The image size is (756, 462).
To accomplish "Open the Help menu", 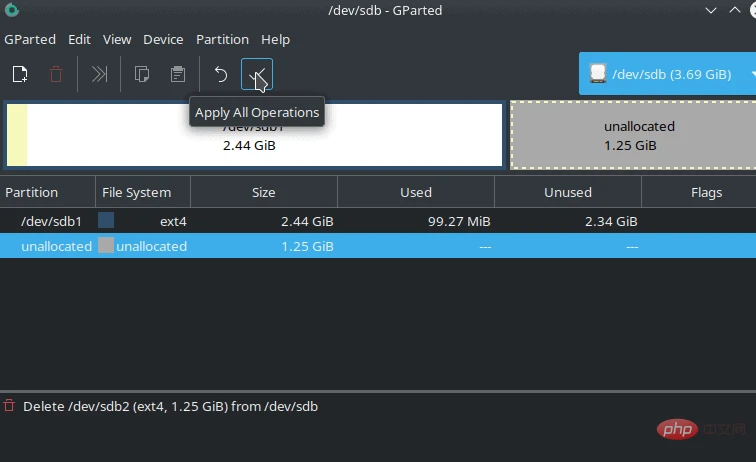I will click(275, 40).
